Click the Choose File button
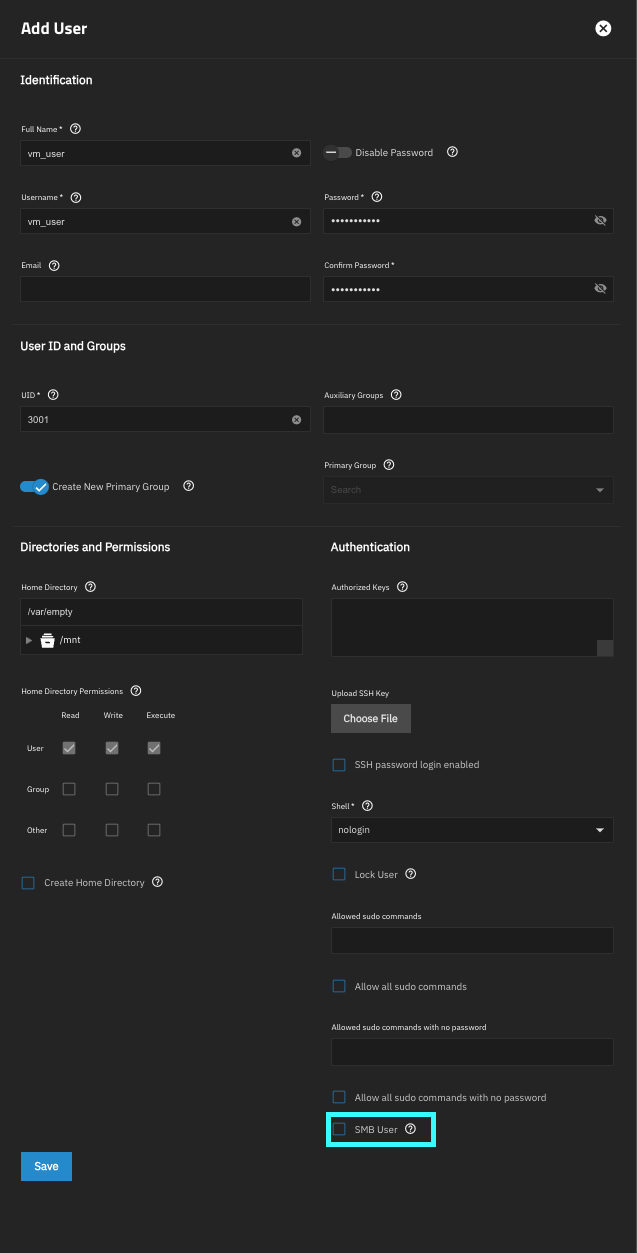Screen dimensions: 637x1253 tap(371, 718)
